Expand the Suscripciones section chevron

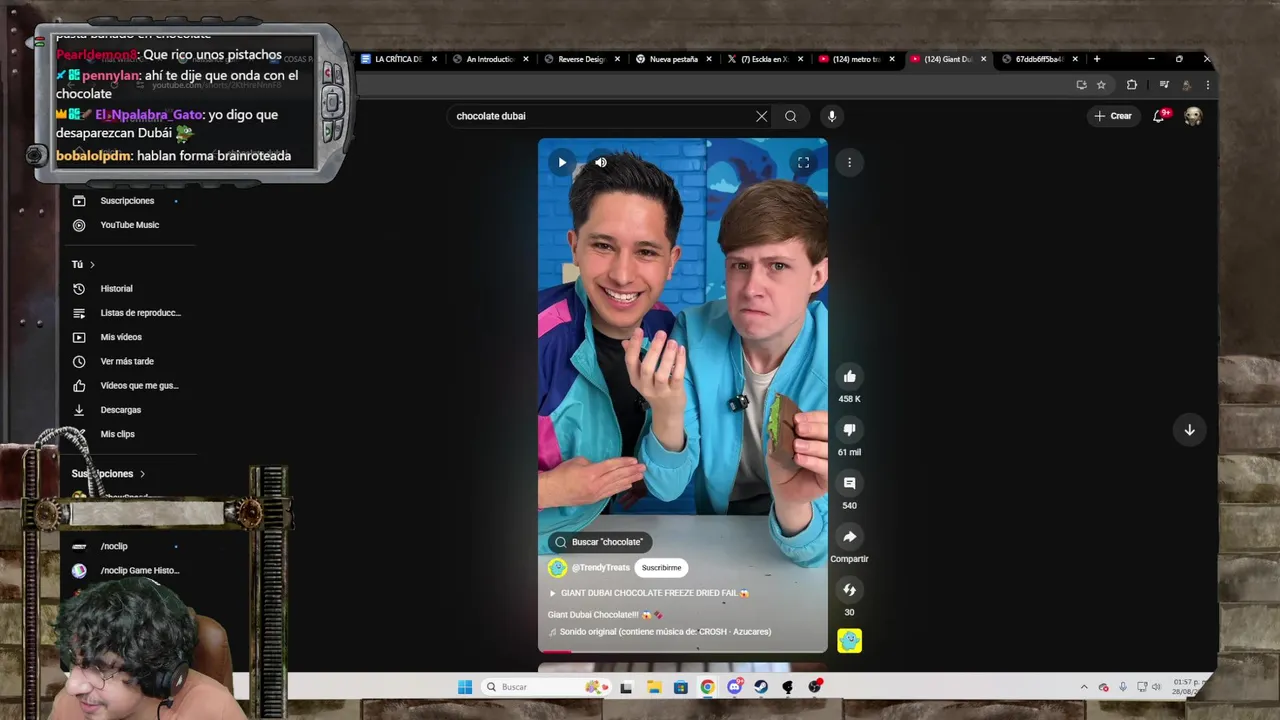click(x=142, y=474)
